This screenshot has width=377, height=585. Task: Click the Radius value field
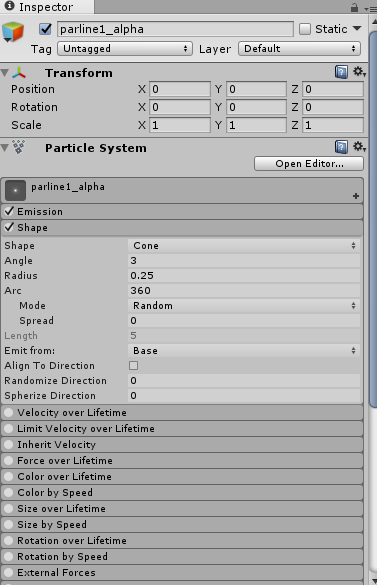coord(244,275)
